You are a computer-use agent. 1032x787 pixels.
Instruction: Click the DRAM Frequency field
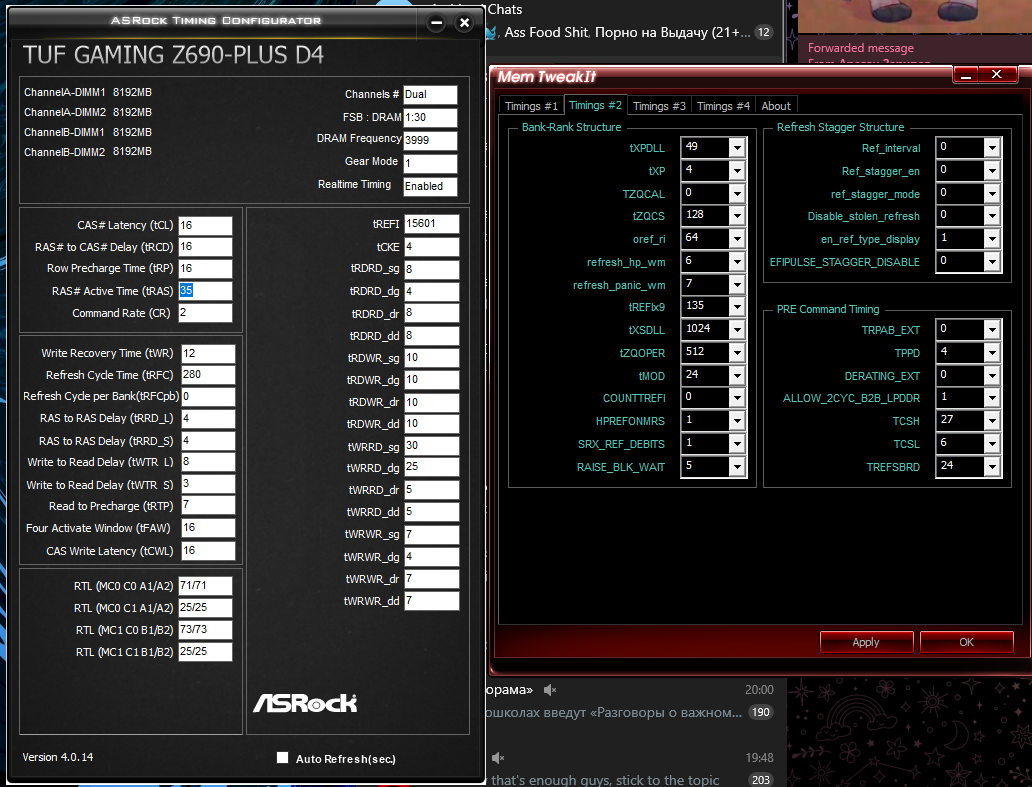[x=430, y=140]
